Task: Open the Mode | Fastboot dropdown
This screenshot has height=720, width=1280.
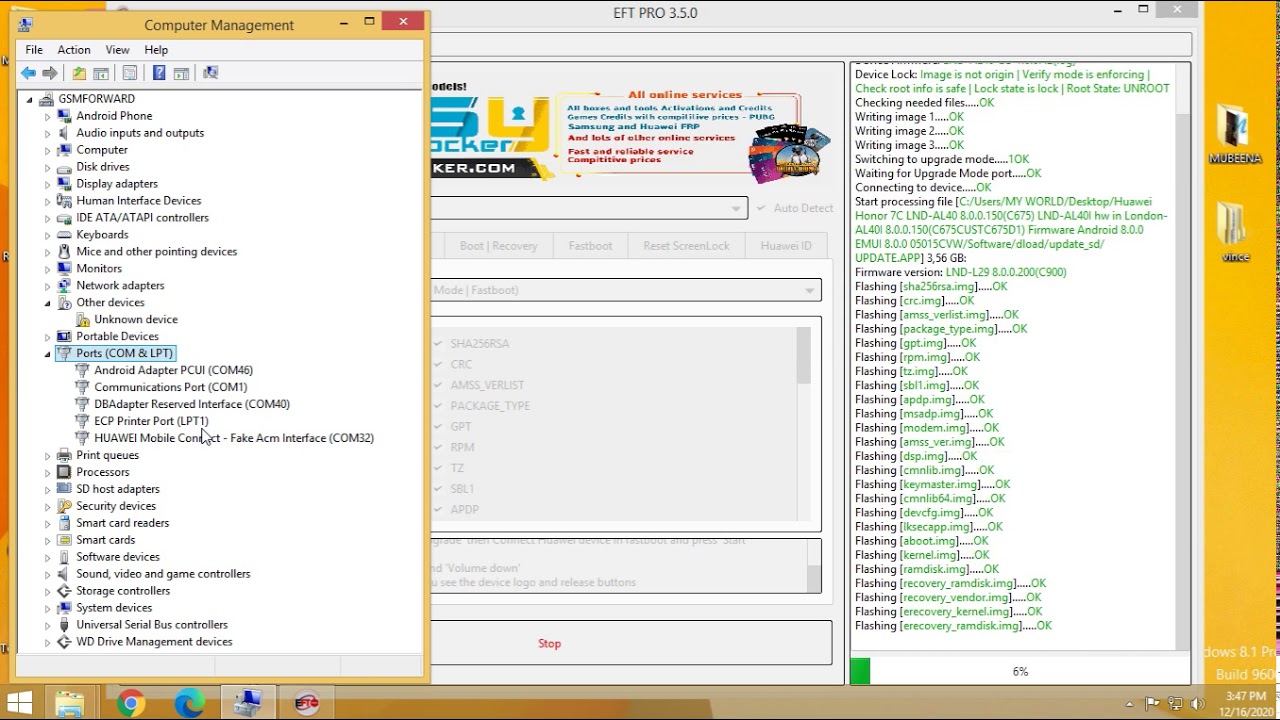Action: [x=626, y=290]
